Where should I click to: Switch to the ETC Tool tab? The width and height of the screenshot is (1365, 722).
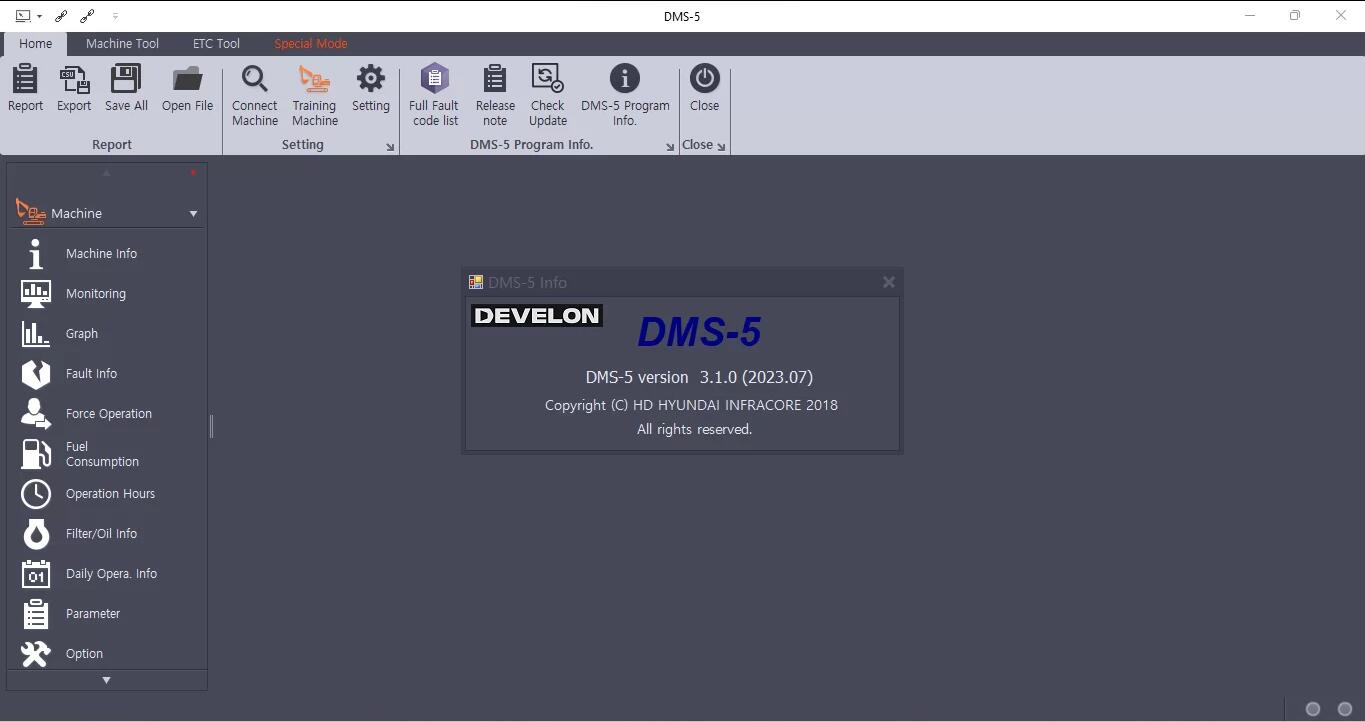pos(216,44)
